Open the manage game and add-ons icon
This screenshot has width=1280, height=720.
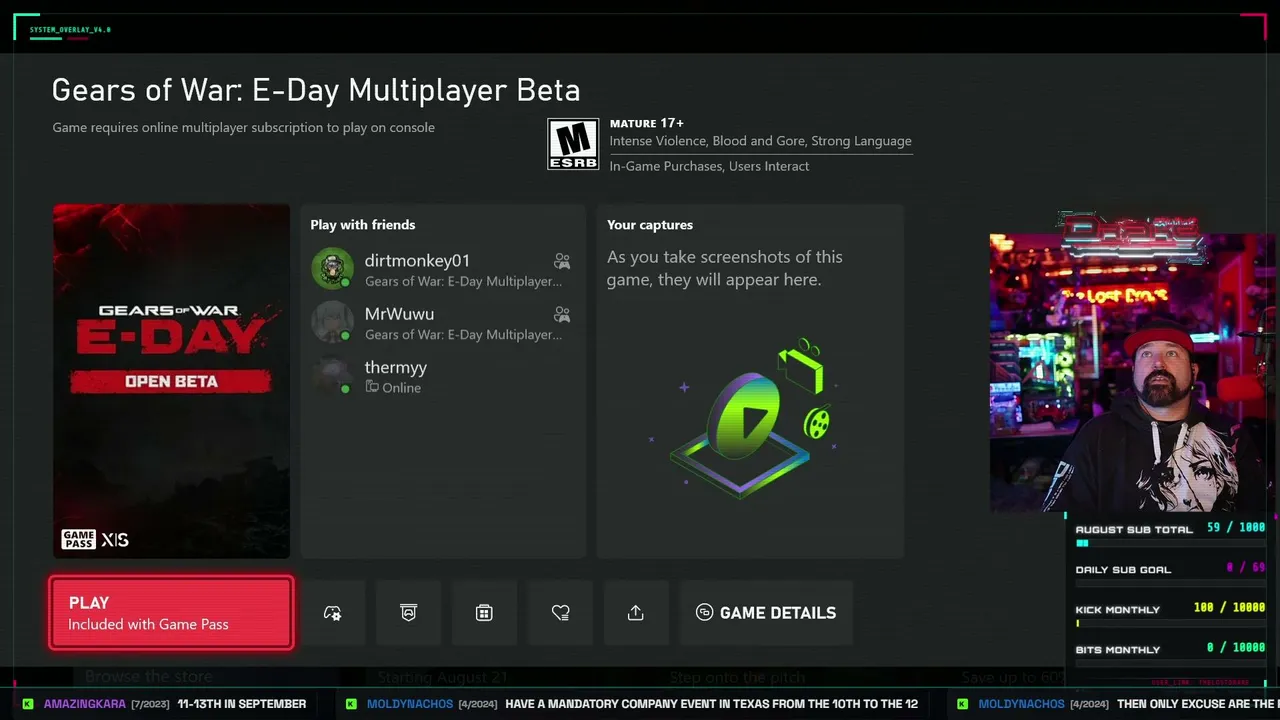(333, 613)
